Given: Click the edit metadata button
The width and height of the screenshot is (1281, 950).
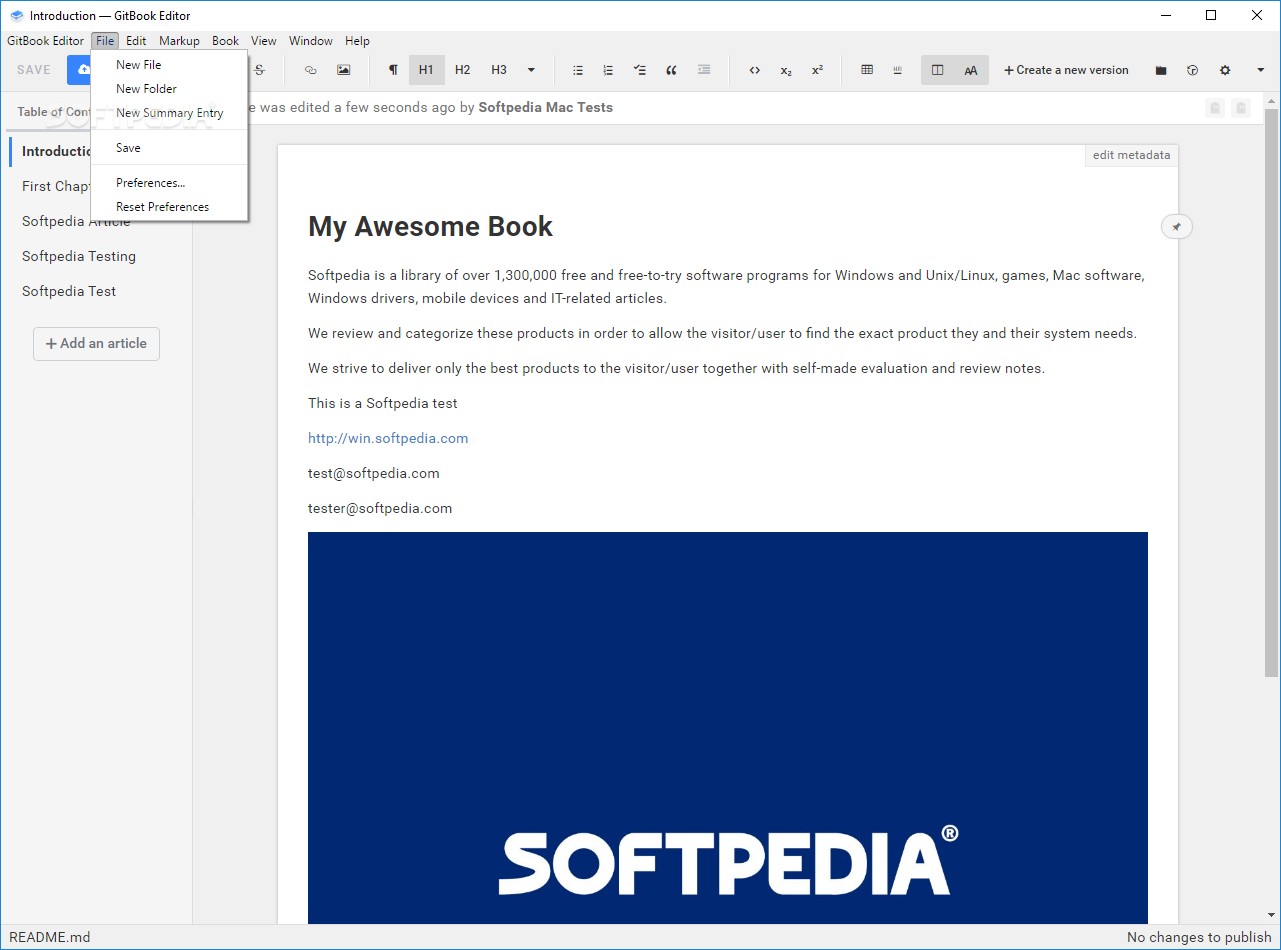Looking at the screenshot, I should coord(1131,155).
